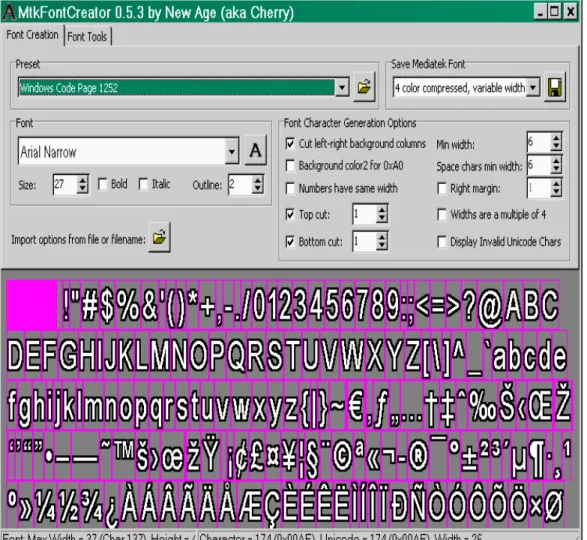Select the Ø glyph in preview

(x=553, y=506)
